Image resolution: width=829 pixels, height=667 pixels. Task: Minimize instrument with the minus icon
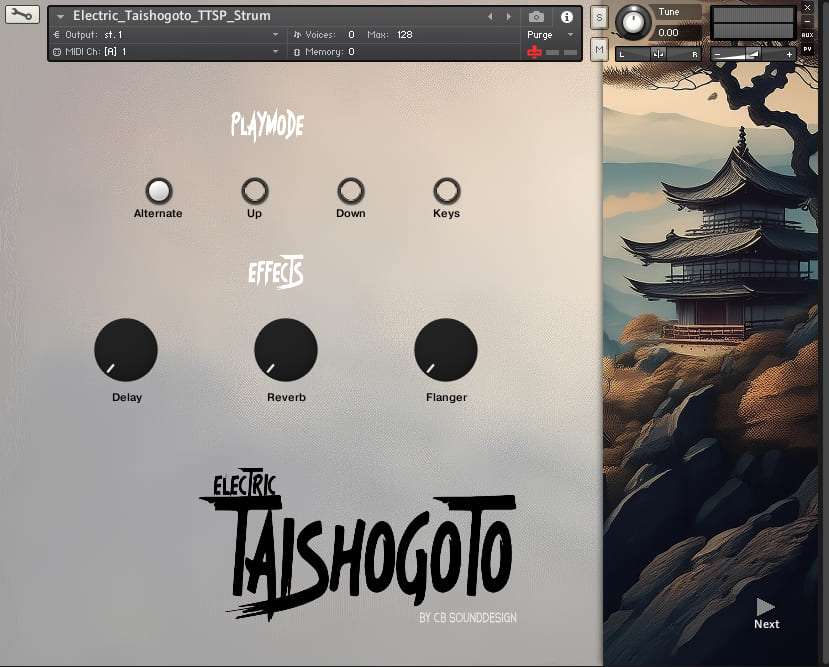pyautogui.click(x=807, y=22)
